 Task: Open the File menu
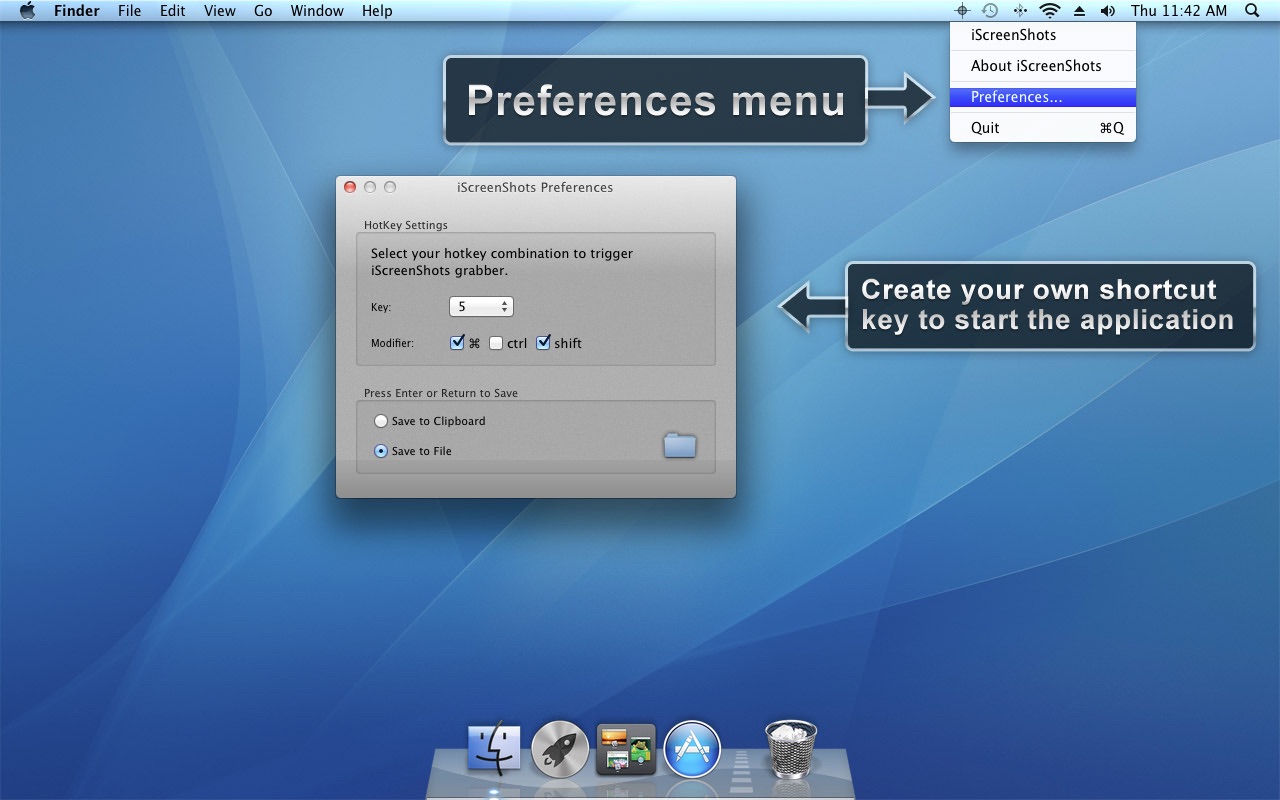click(x=129, y=11)
